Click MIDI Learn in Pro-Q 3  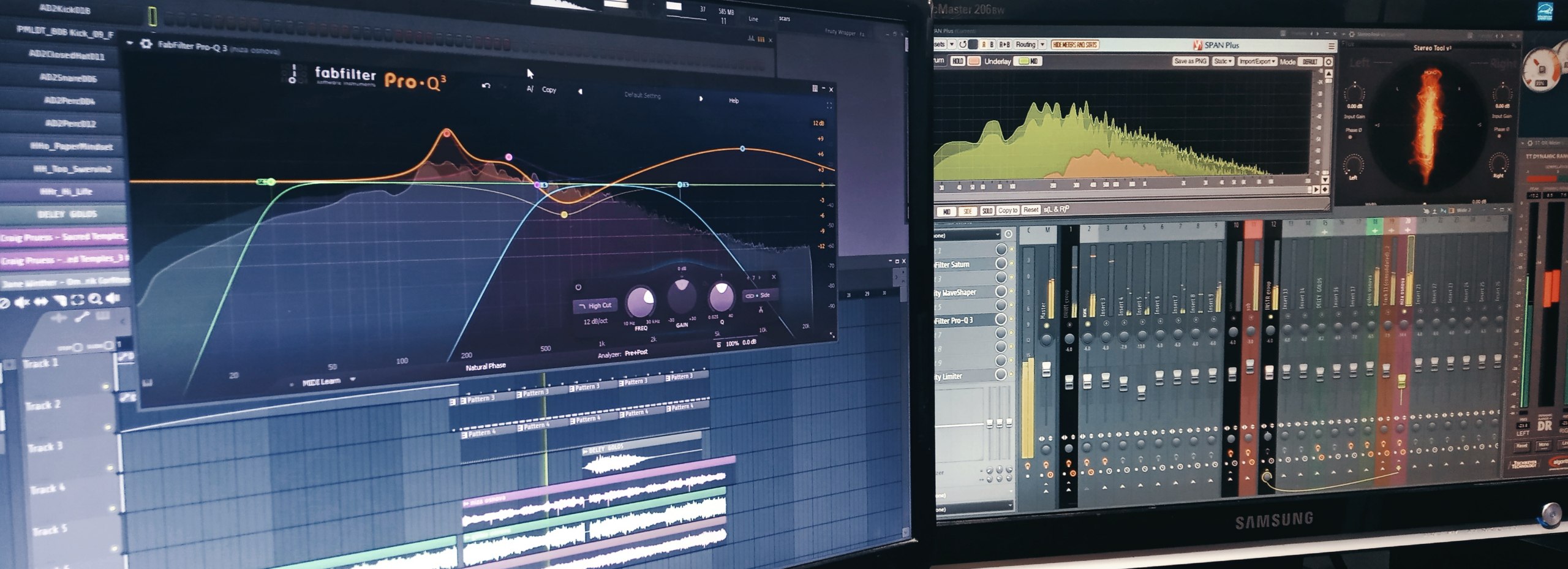pyautogui.click(x=322, y=382)
